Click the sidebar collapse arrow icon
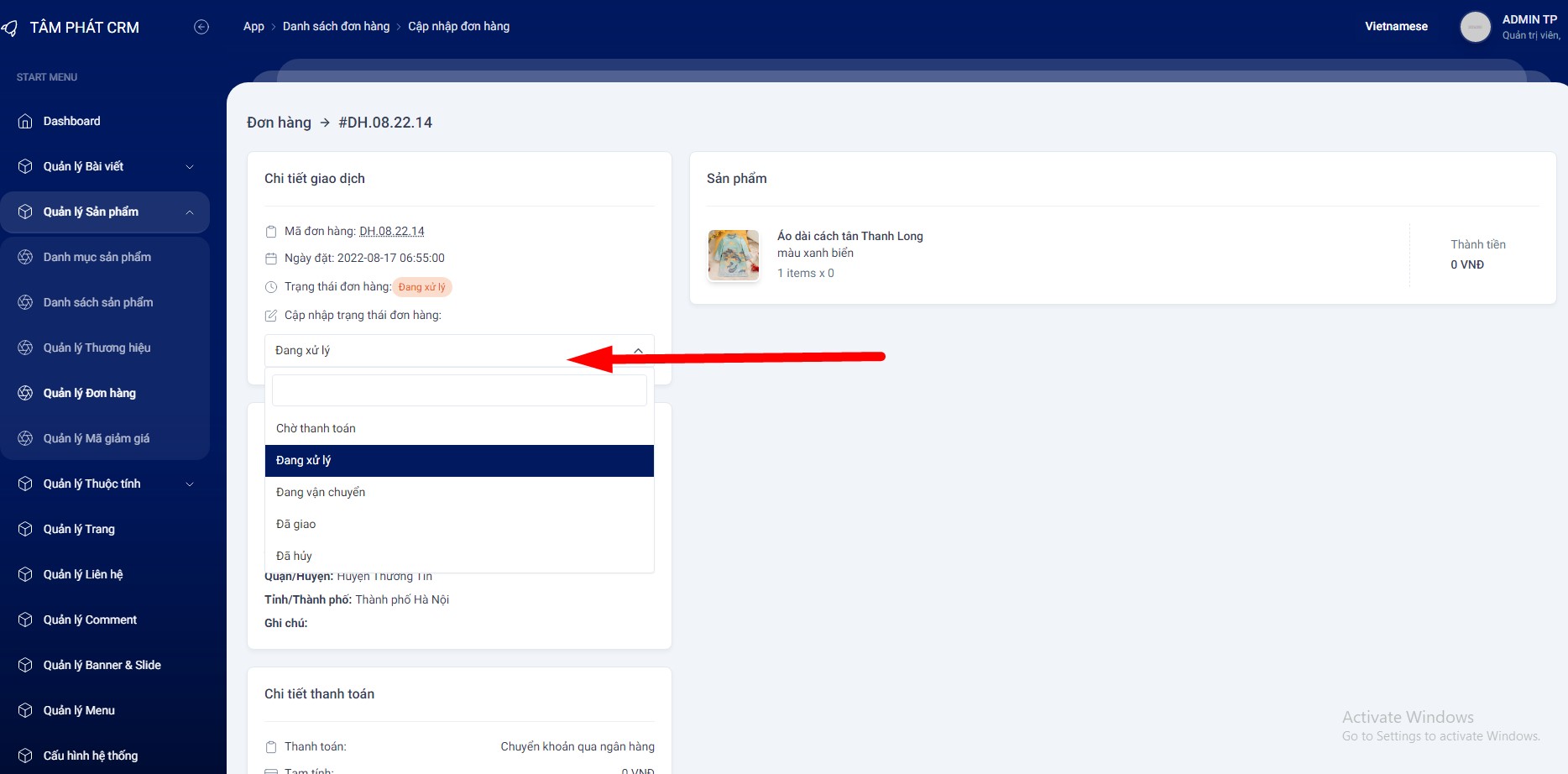This screenshot has width=1568, height=774. tap(201, 27)
